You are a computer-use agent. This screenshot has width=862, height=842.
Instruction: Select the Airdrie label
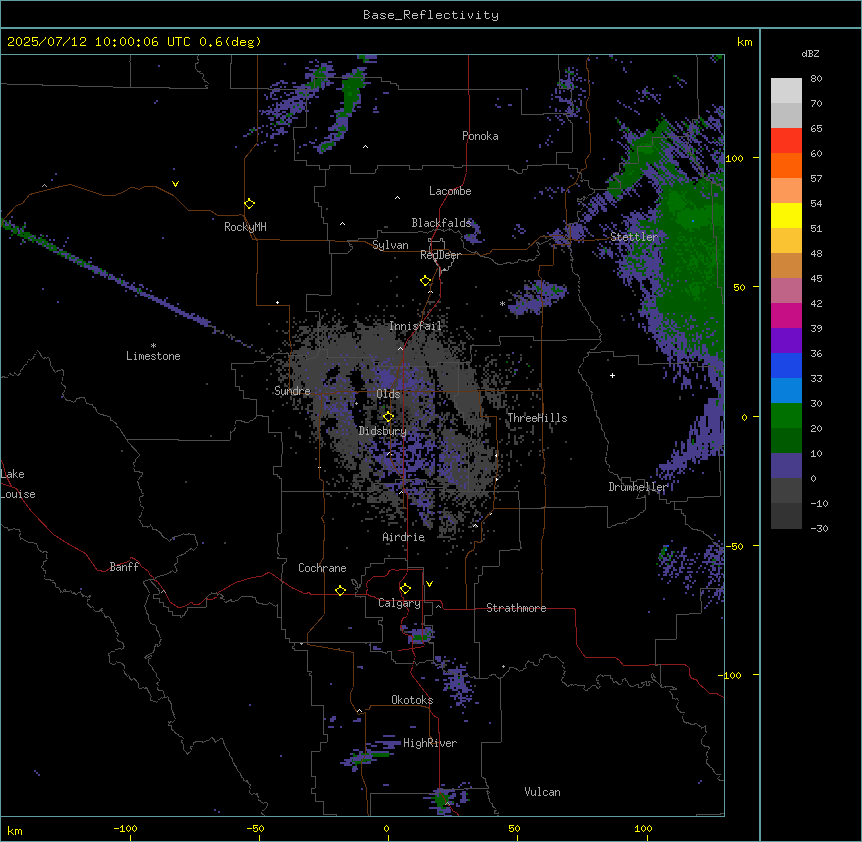(x=404, y=537)
